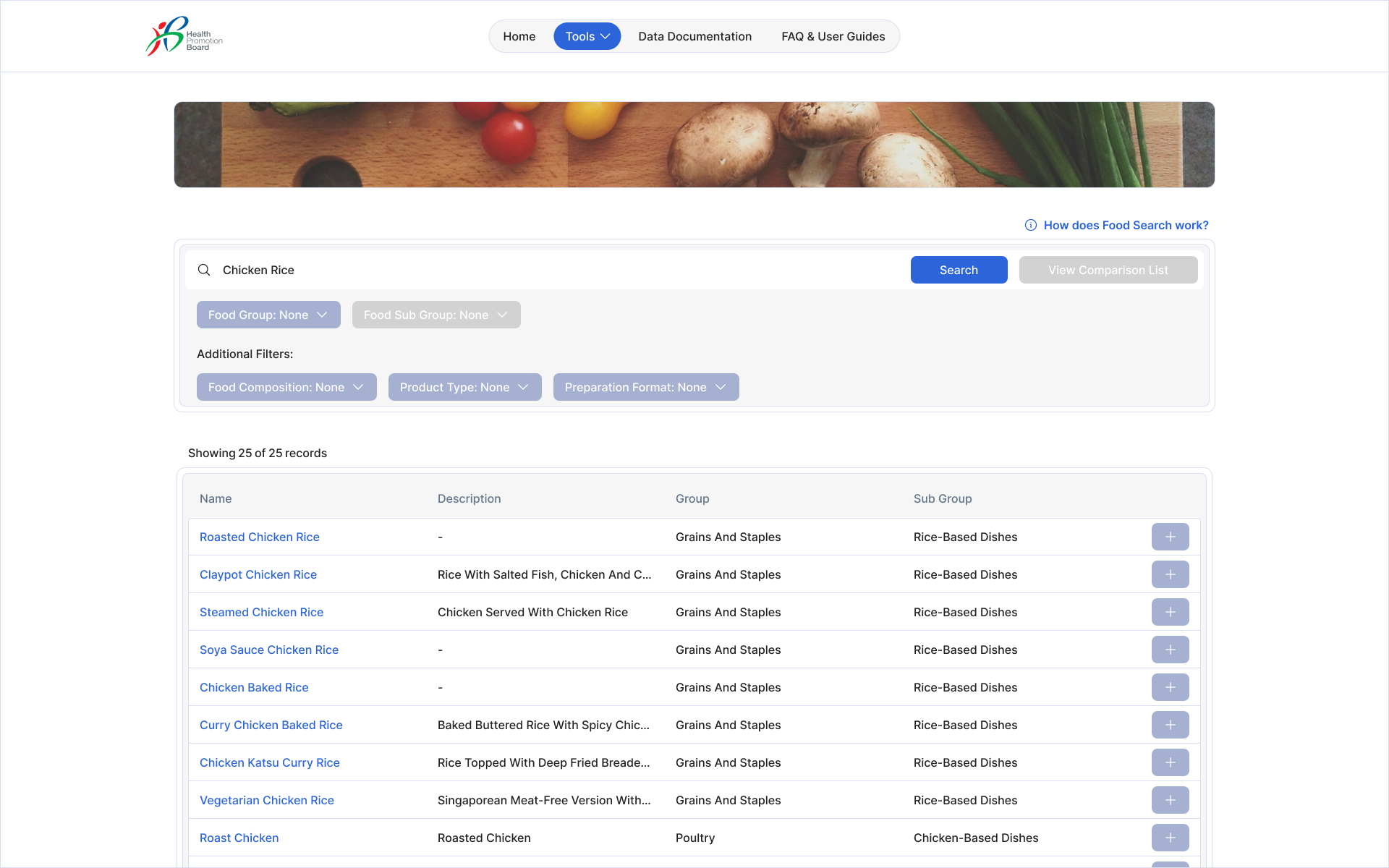Open the Chicken Katsu Curry Rice record

pyautogui.click(x=270, y=762)
